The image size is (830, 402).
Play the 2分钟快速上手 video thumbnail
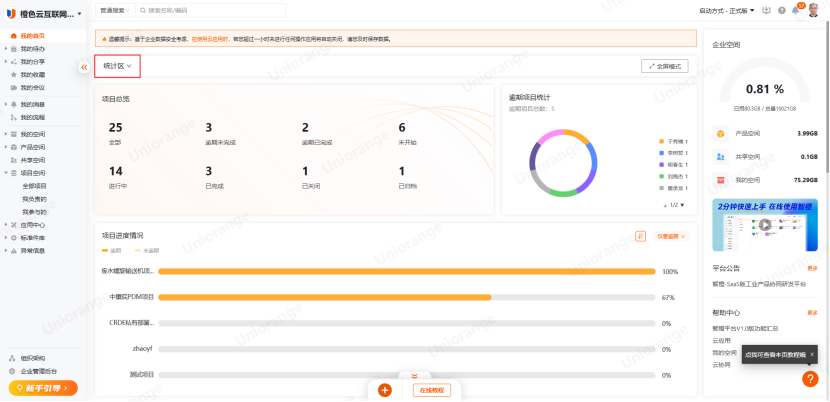[765, 225]
